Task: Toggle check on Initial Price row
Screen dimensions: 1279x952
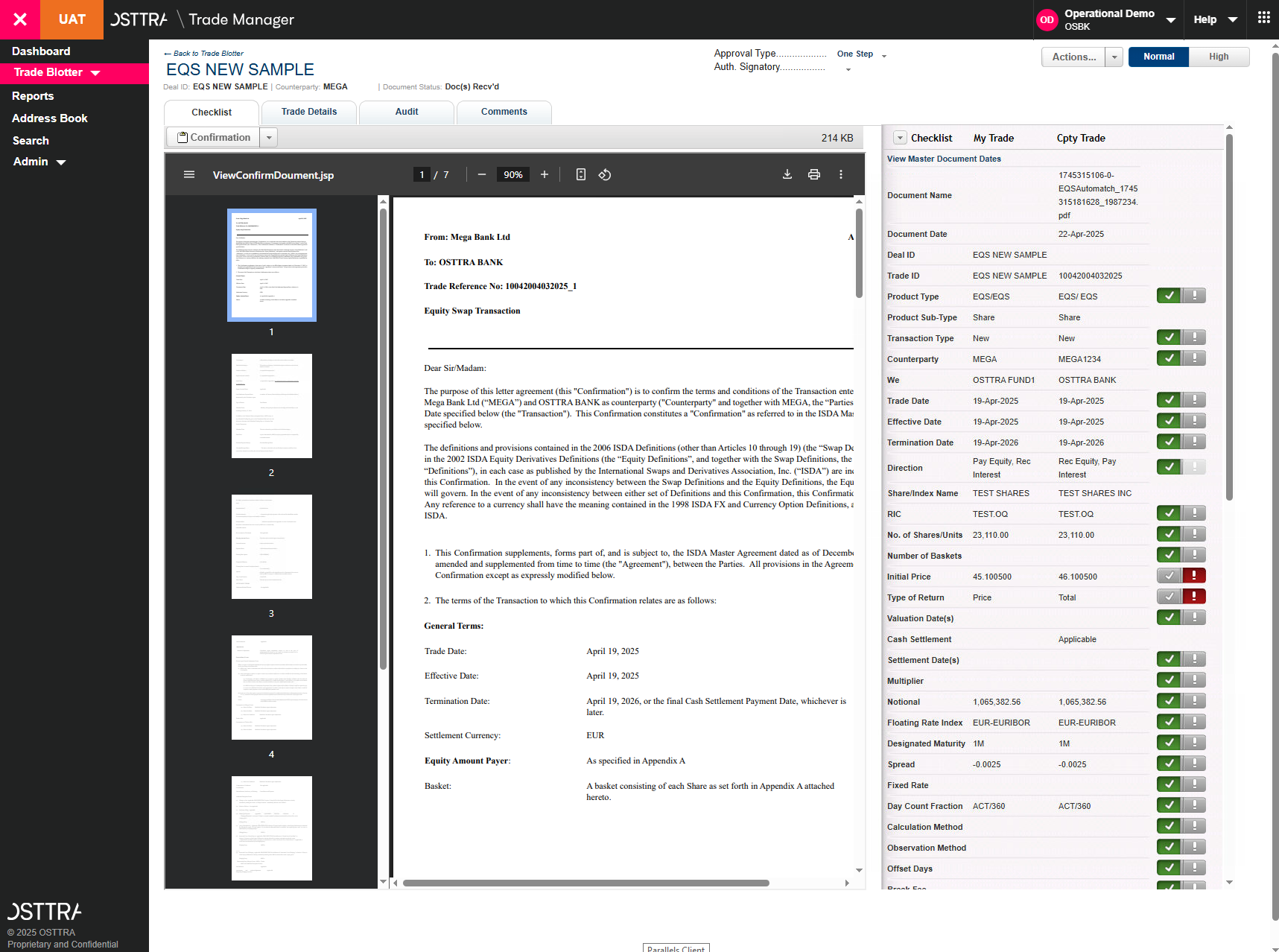Action: [1169, 576]
